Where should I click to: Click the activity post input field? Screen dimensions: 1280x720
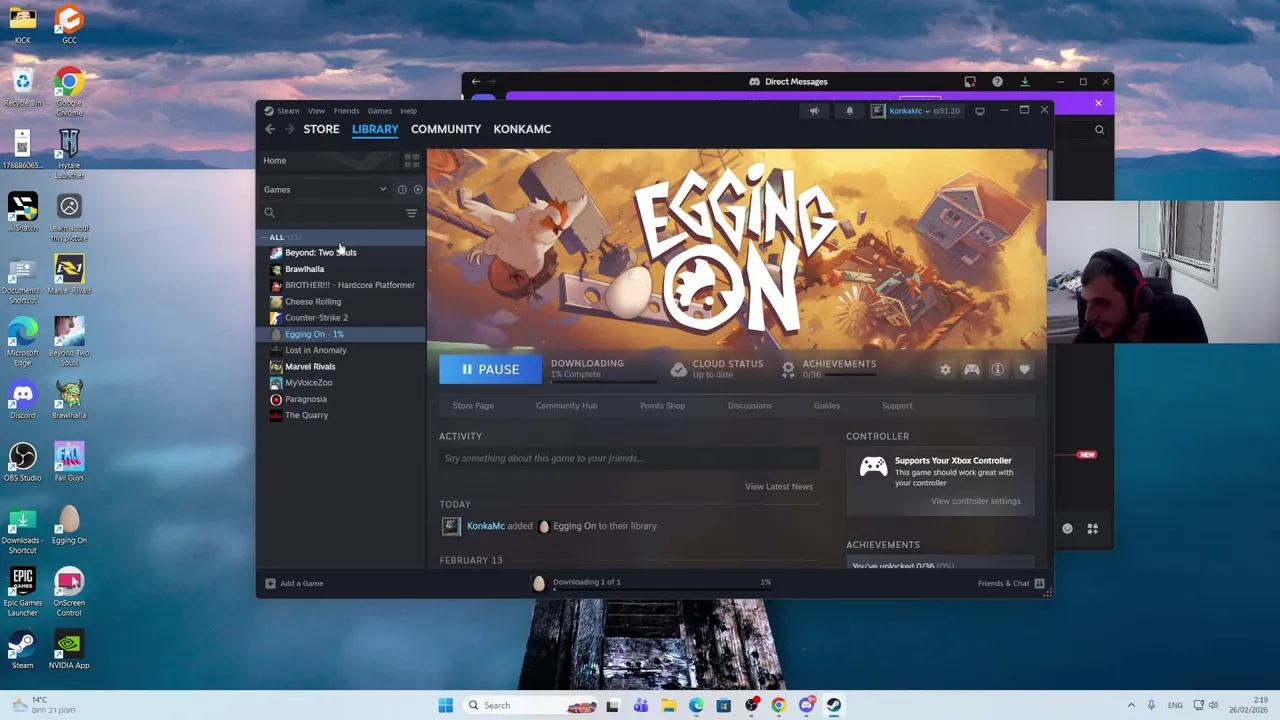[x=629, y=458]
